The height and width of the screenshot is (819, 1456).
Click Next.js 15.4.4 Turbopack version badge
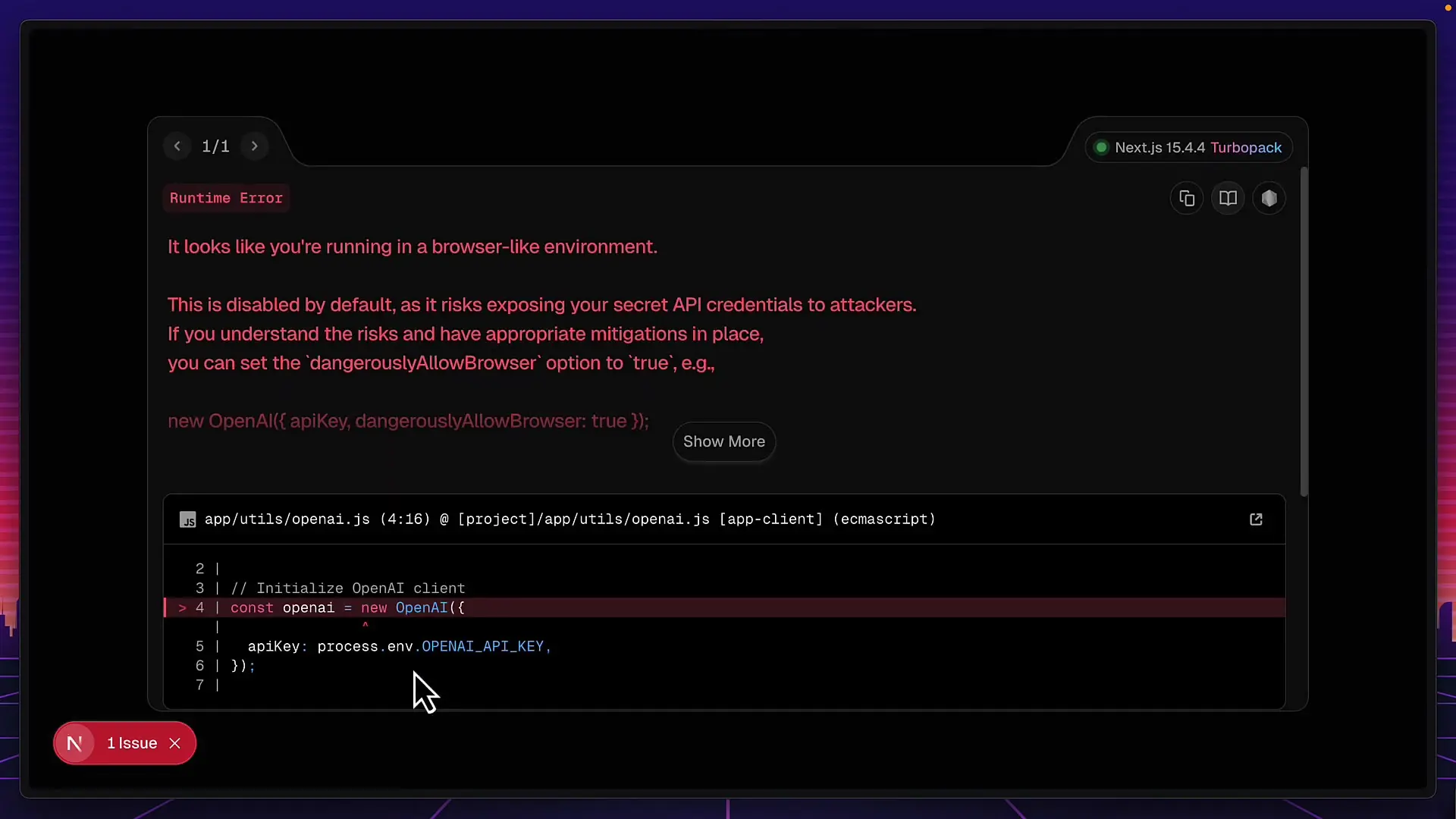(x=1189, y=147)
